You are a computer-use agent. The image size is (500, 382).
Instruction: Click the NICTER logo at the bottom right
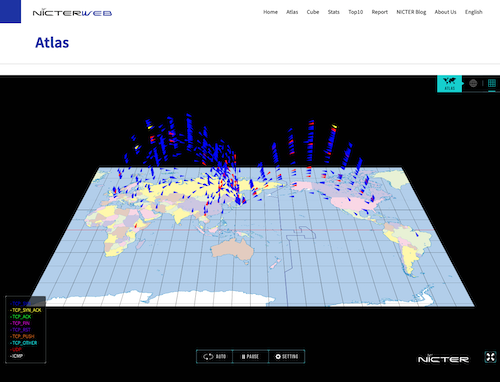(443, 359)
